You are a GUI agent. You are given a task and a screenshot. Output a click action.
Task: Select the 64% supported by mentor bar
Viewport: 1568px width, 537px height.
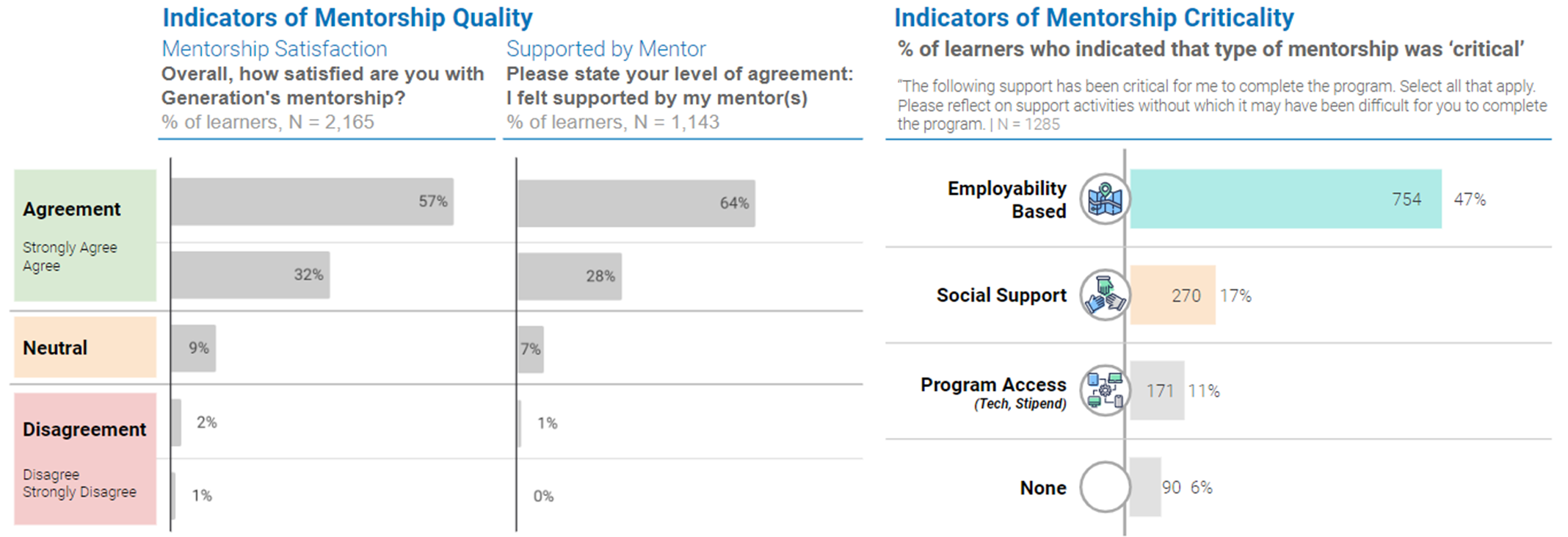click(636, 203)
